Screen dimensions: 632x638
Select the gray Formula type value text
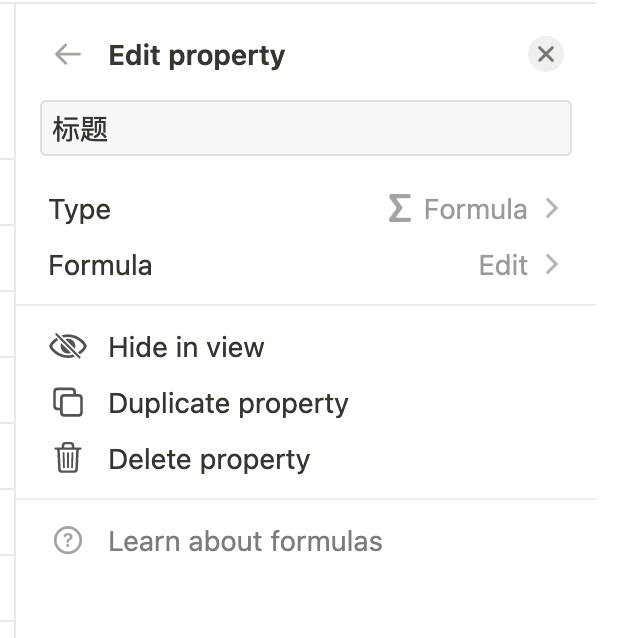(475, 210)
